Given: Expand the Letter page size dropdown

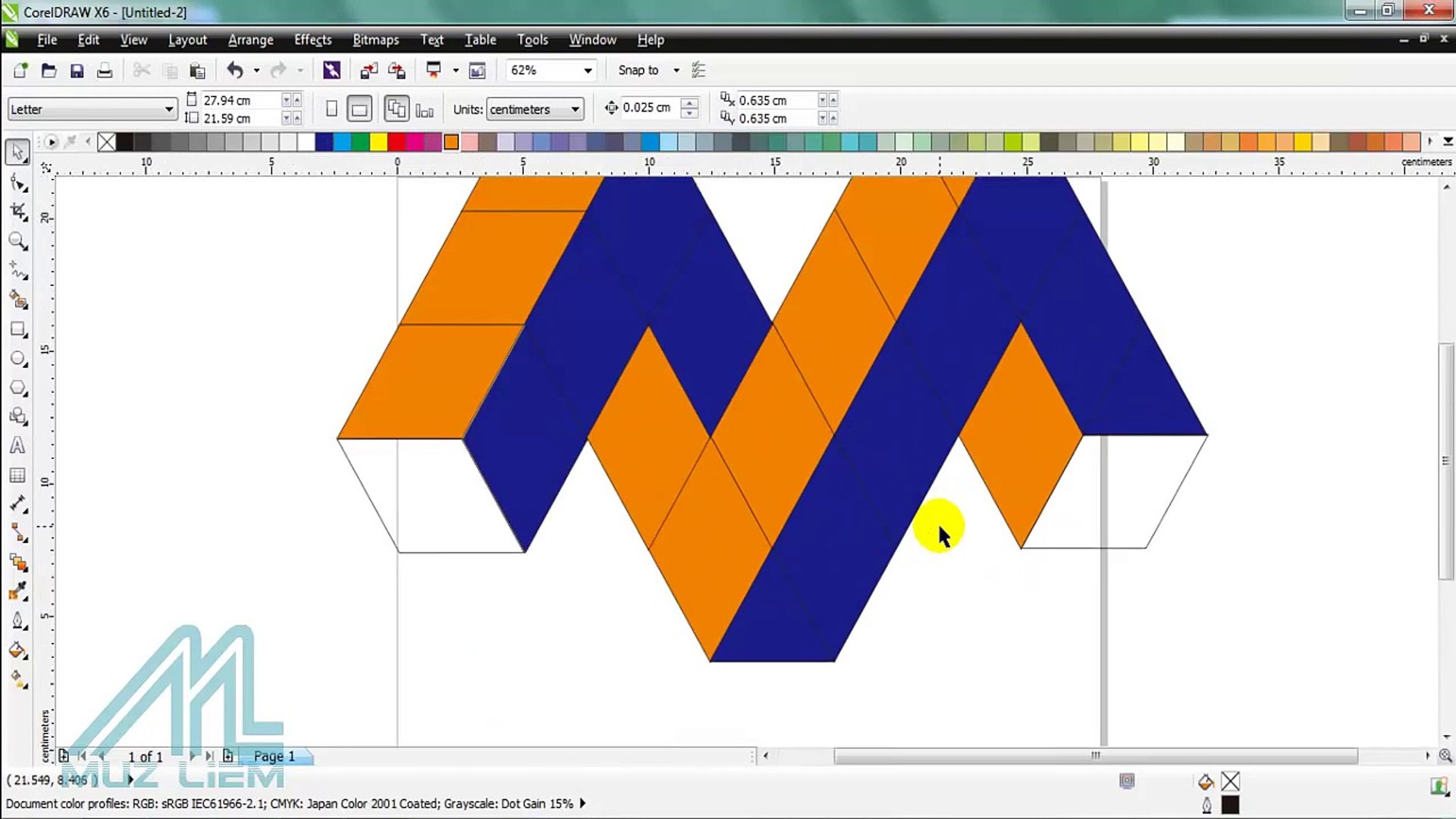Looking at the screenshot, I should (168, 109).
